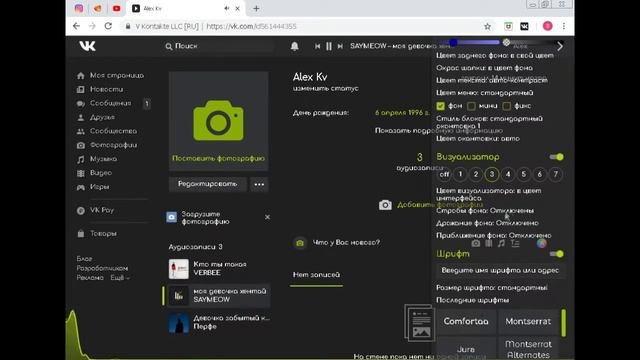Click the Редактировать button
The height and width of the screenshot is (360, 640).
[207, 184]
